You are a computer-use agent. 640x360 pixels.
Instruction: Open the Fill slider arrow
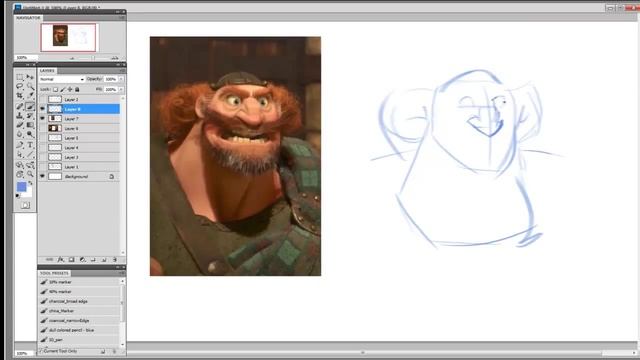121,89
